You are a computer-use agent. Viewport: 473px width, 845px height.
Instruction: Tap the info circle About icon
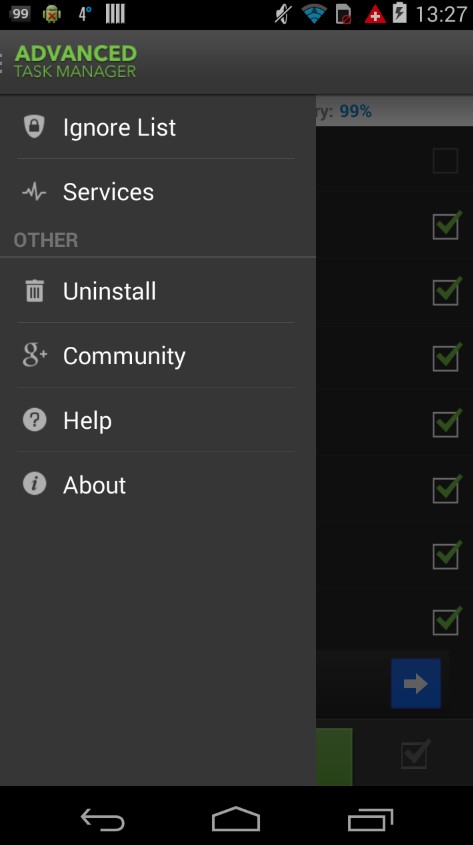[34, 484]
